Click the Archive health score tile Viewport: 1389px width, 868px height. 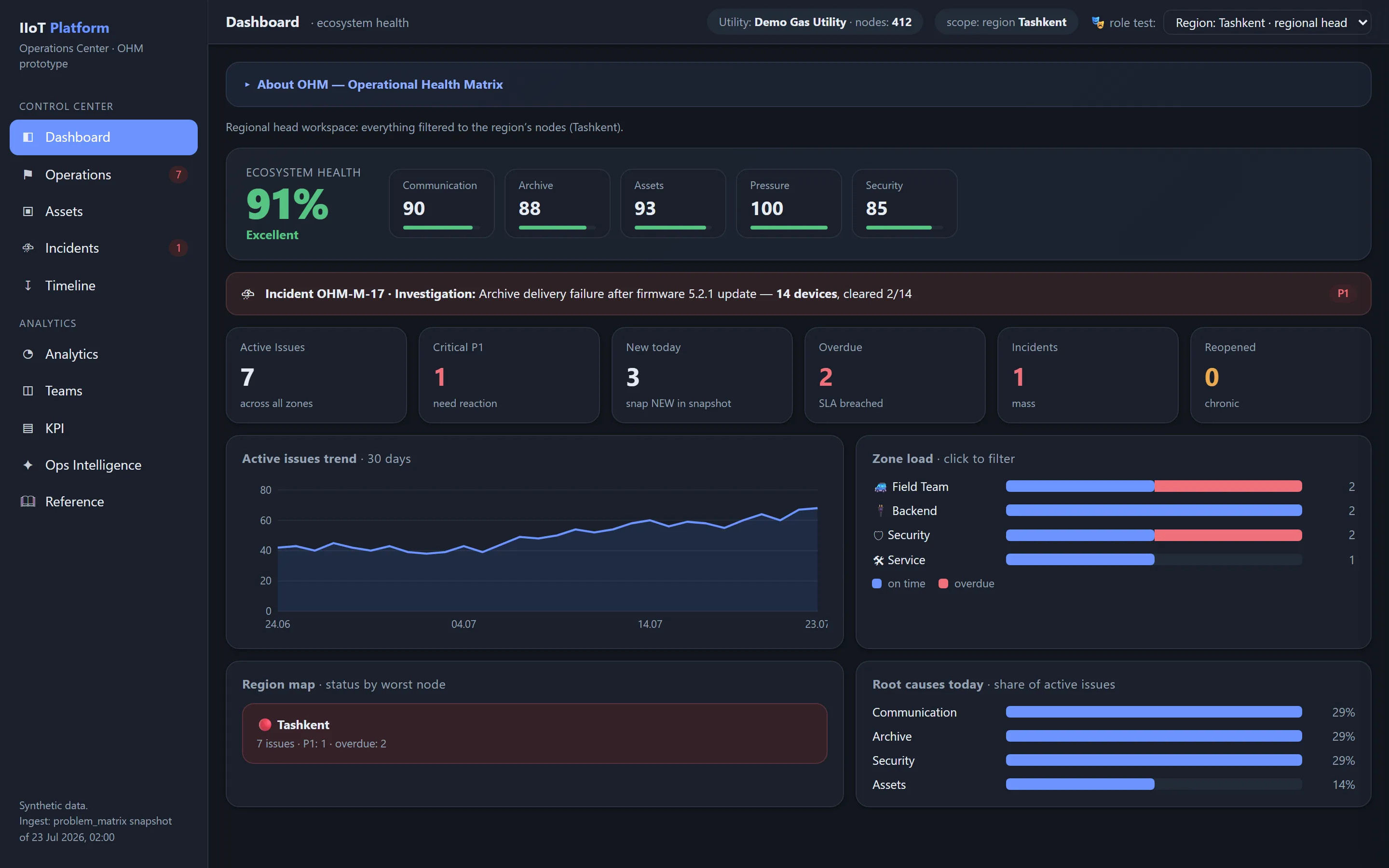click(x=558, y=203)
